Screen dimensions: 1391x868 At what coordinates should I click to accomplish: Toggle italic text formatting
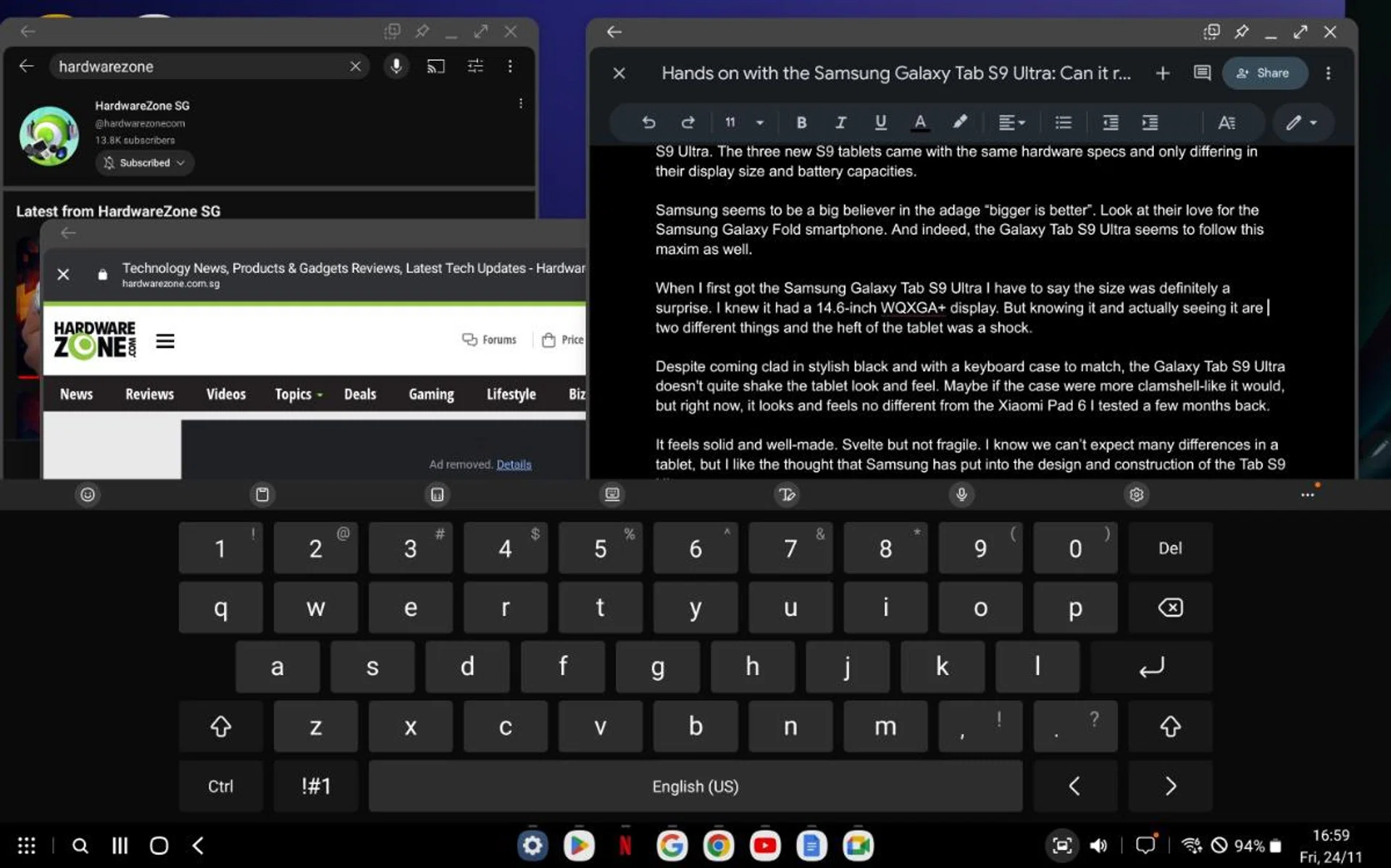pos(840,122)
